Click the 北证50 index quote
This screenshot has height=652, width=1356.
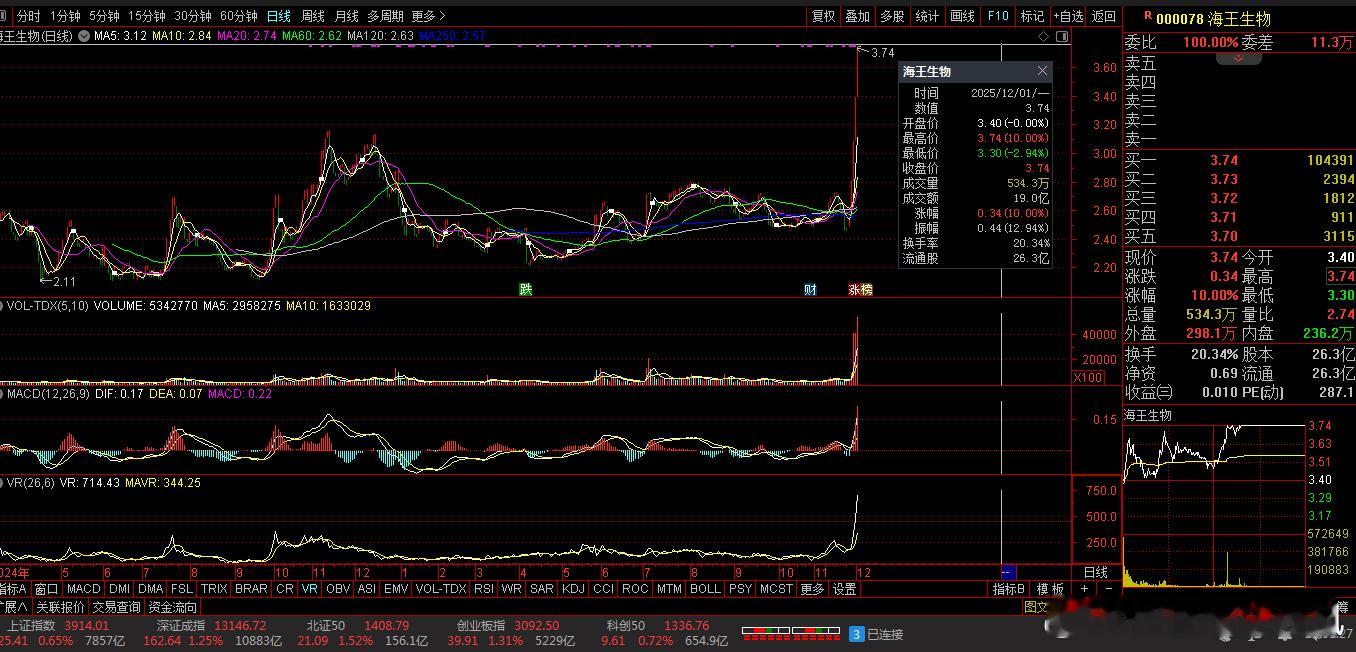364,633
